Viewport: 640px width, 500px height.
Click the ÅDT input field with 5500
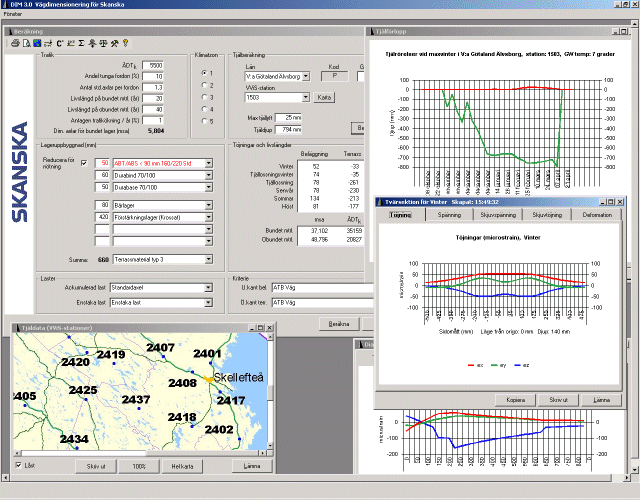(x=152, y=65)
